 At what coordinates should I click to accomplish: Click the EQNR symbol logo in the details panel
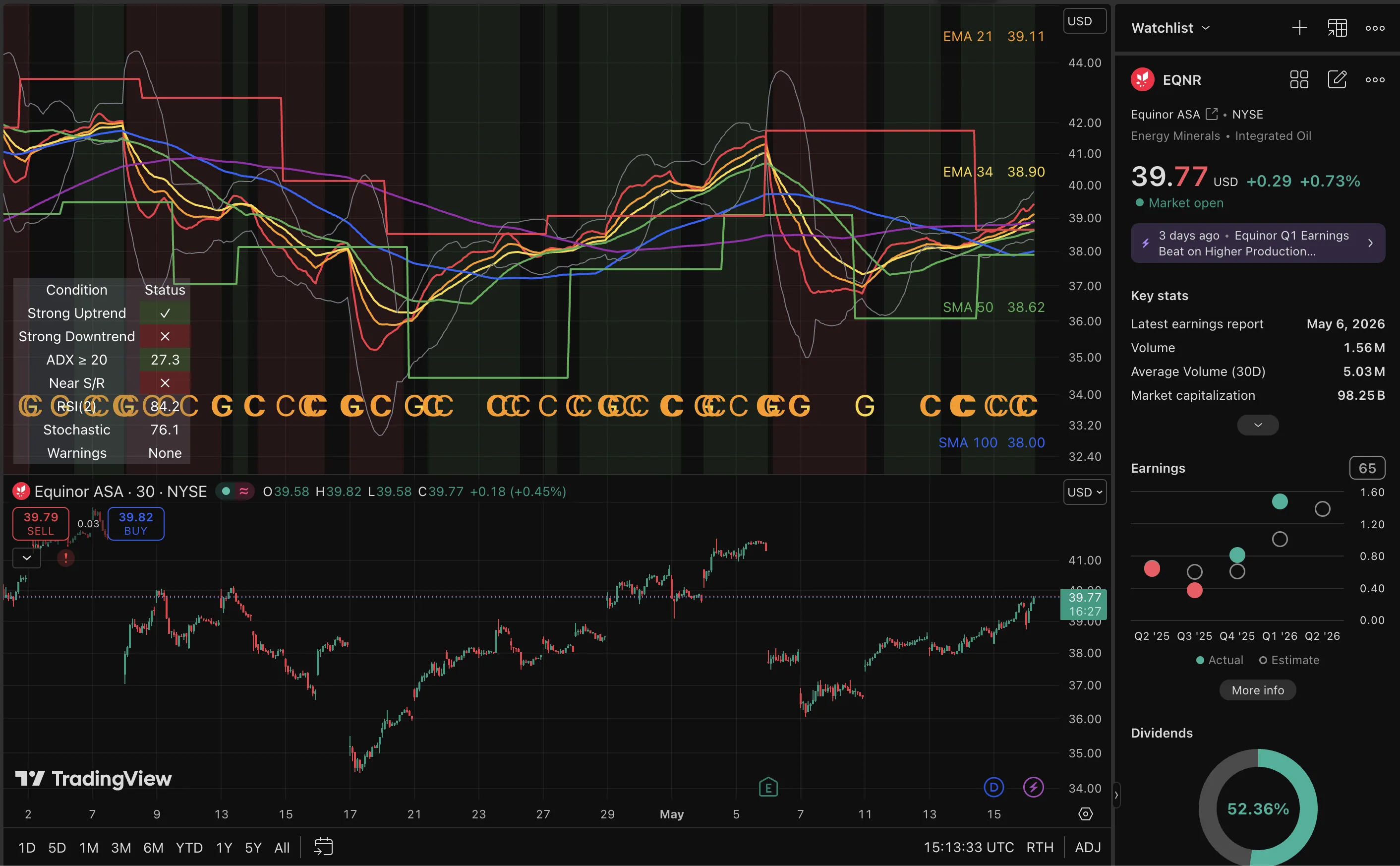[1142, 80]
